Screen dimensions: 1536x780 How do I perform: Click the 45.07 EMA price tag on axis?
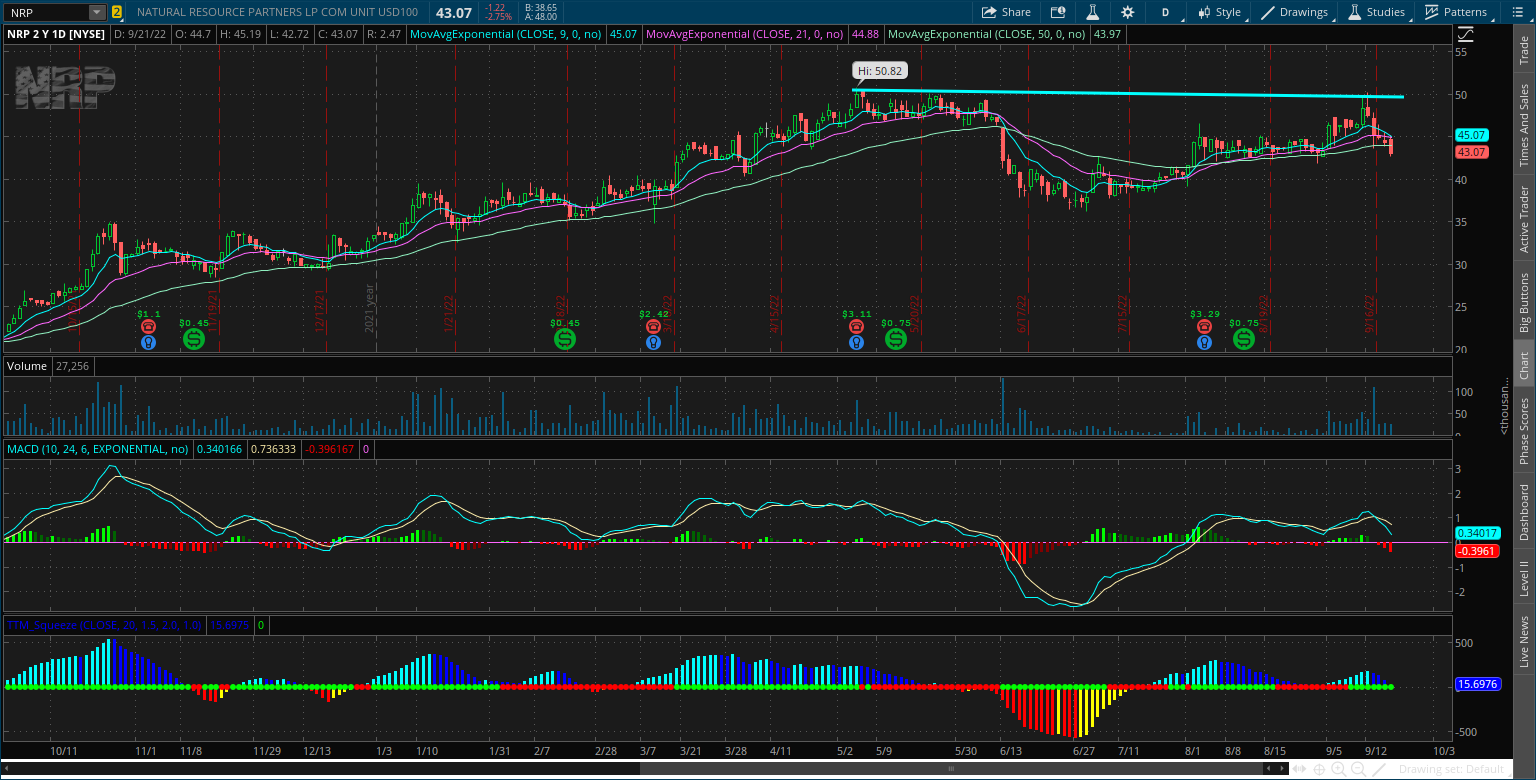[x=1472, y=135]
